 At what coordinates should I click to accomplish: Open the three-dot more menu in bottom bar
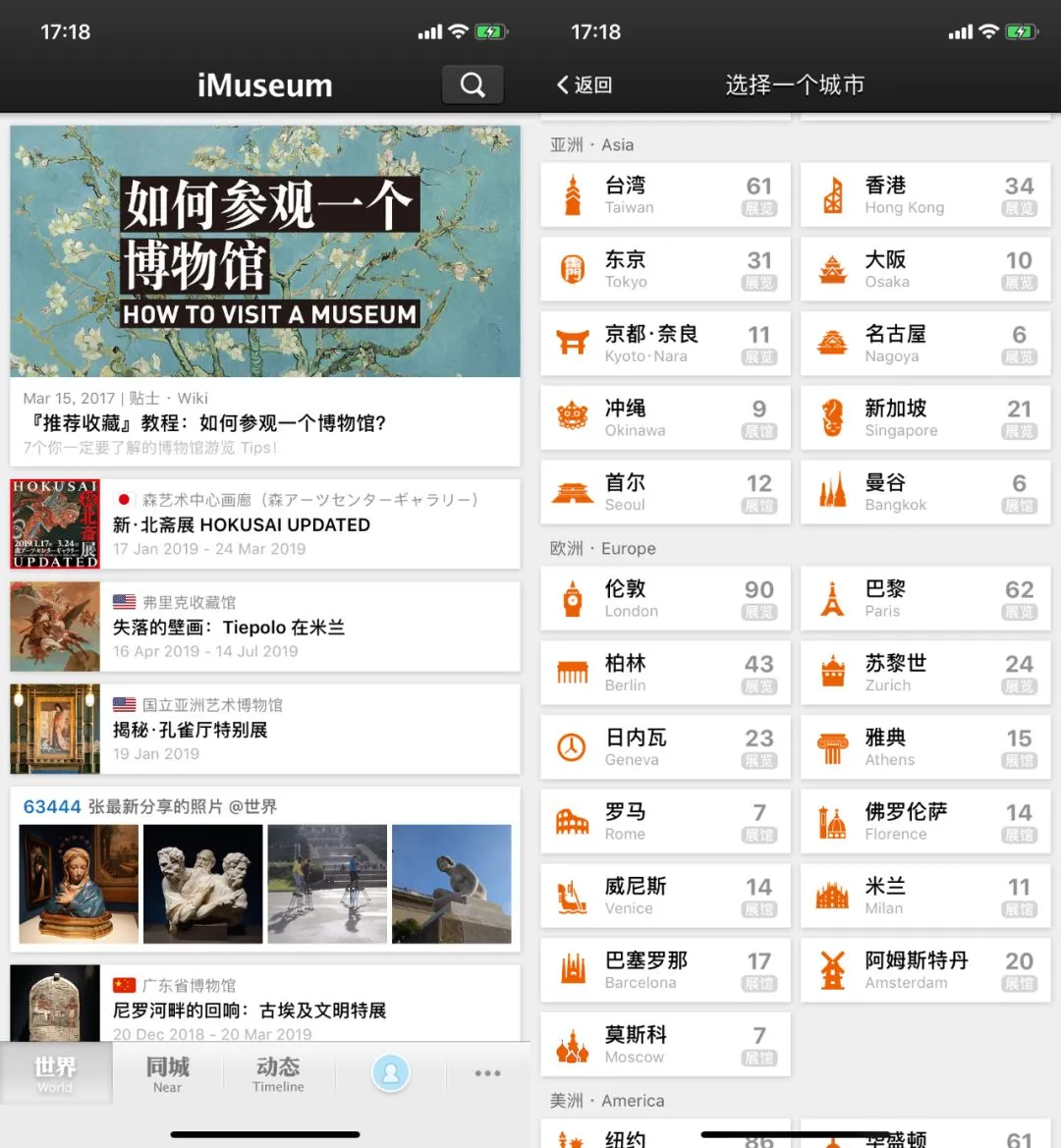tap(487, 1073)
